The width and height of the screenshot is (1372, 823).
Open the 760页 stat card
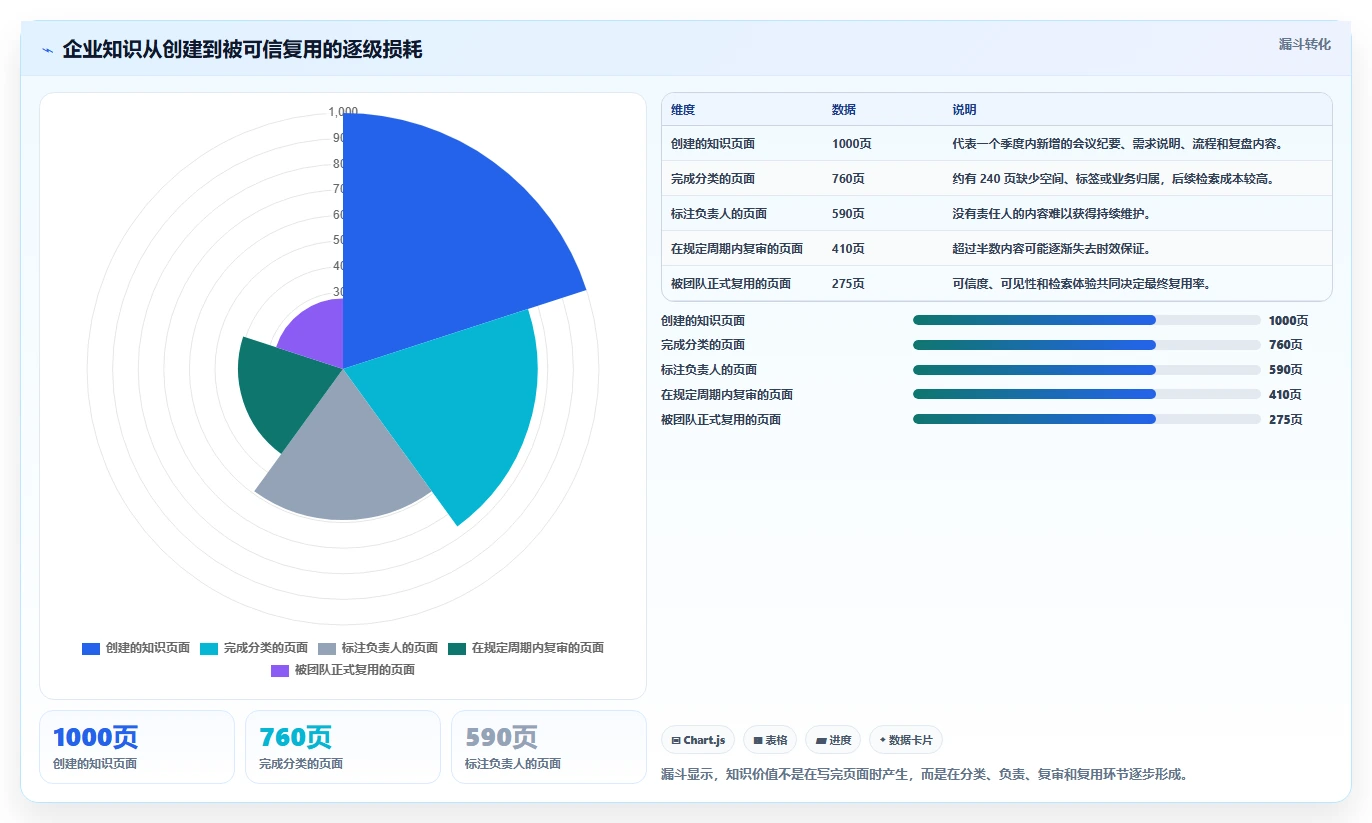click(x=343, y=747)
